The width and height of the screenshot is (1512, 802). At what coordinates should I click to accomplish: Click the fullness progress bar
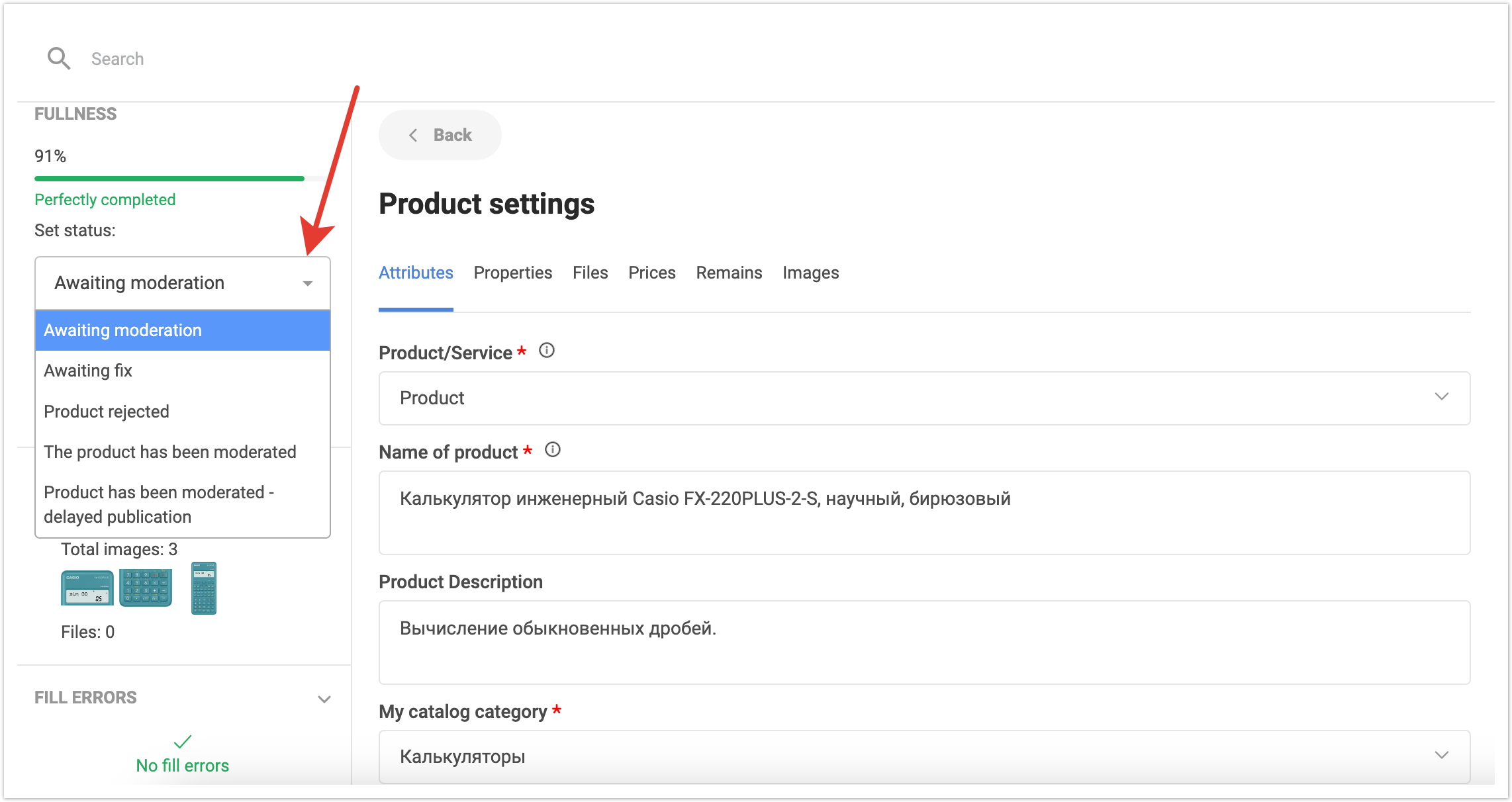click(169, 179)
